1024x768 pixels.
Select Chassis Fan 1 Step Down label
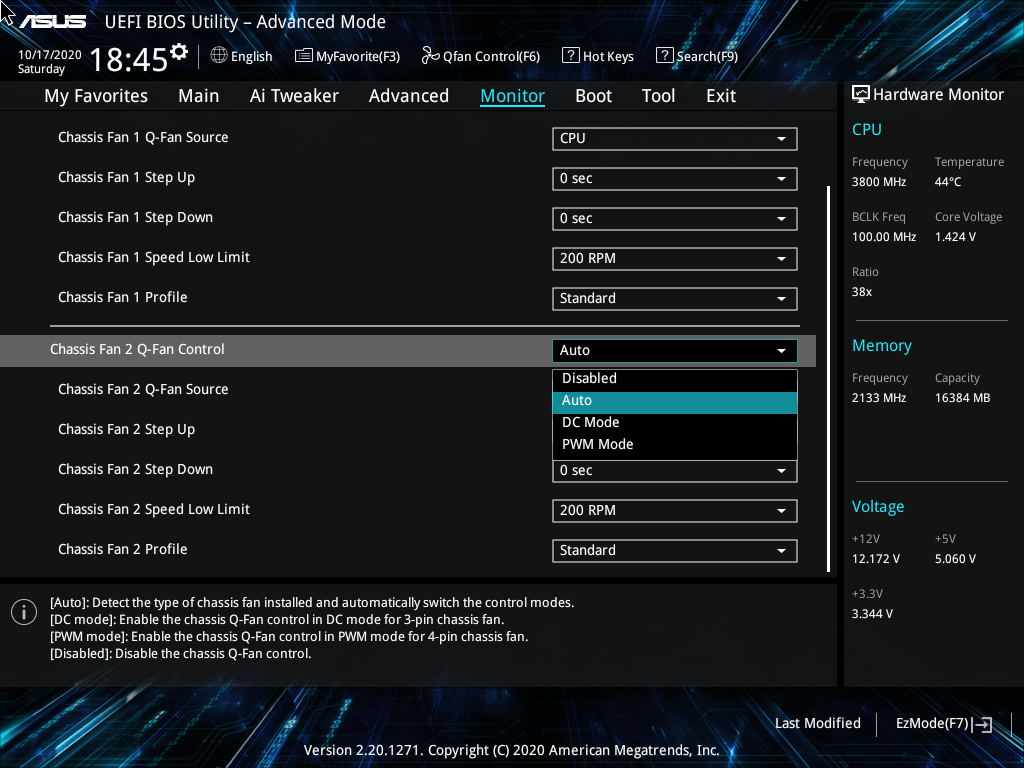coord(135,217)
